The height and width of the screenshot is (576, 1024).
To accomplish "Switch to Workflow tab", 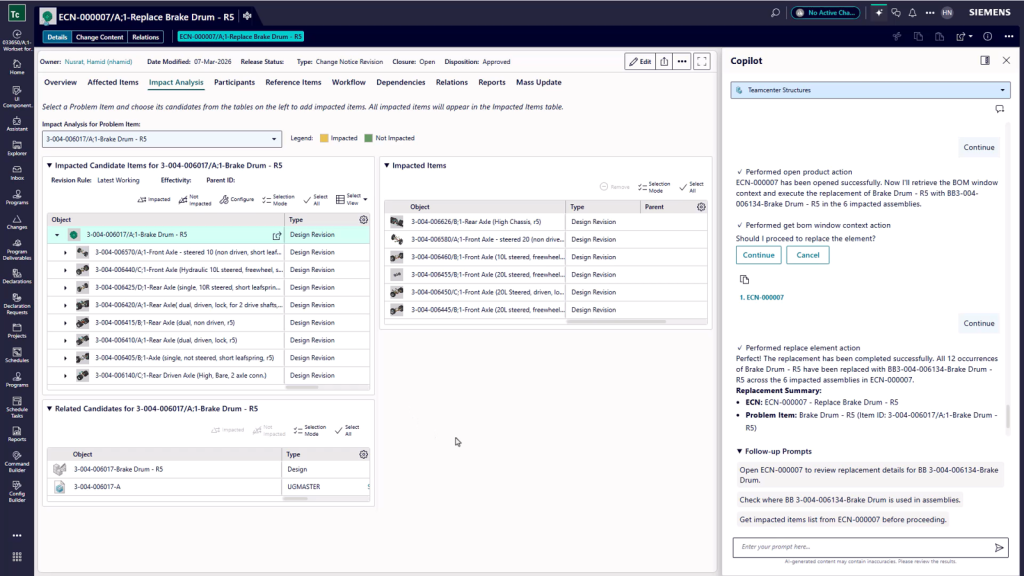I will click(x=349, y=82).
